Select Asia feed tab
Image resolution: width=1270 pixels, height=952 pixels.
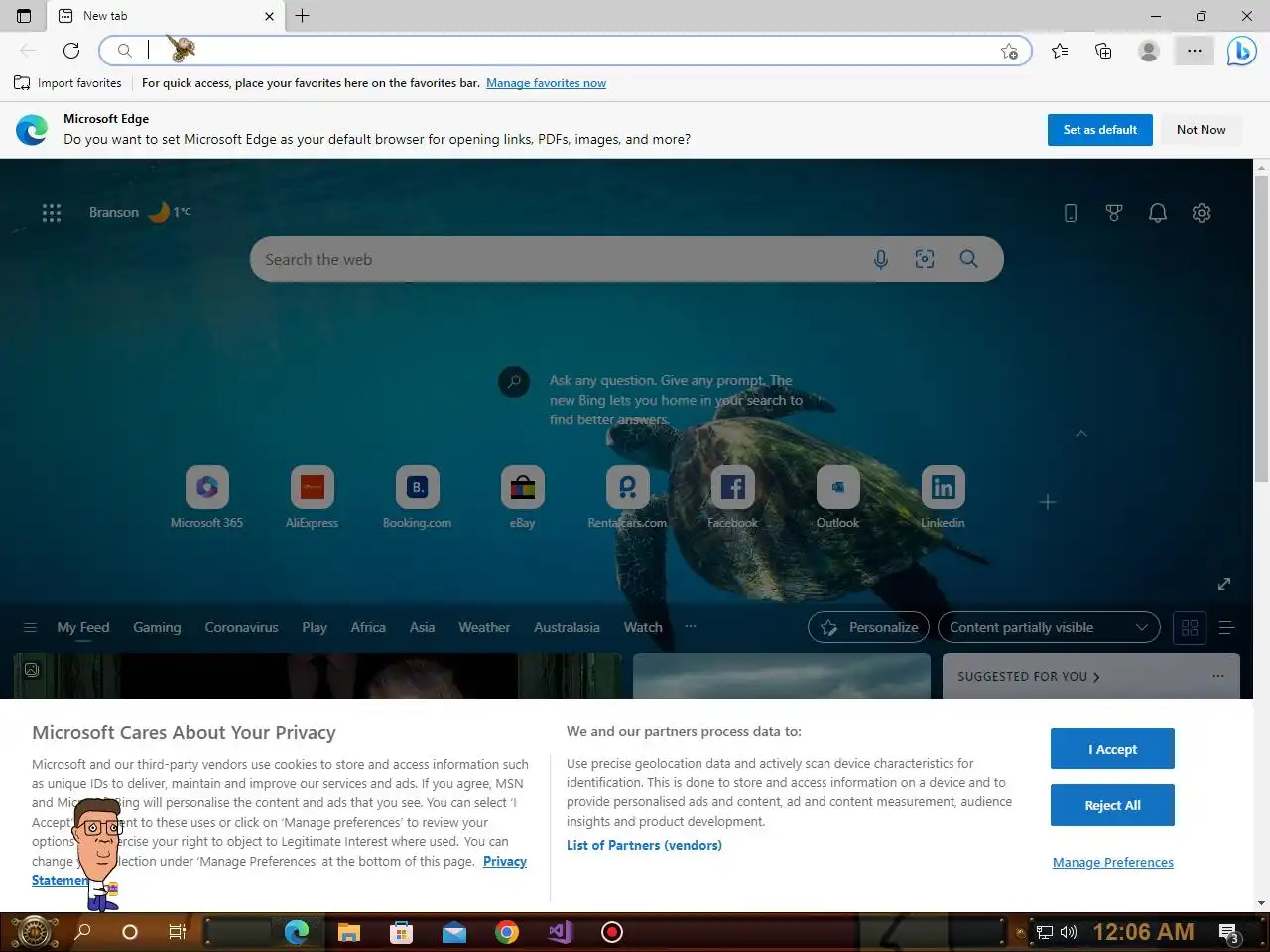point(422,627)
